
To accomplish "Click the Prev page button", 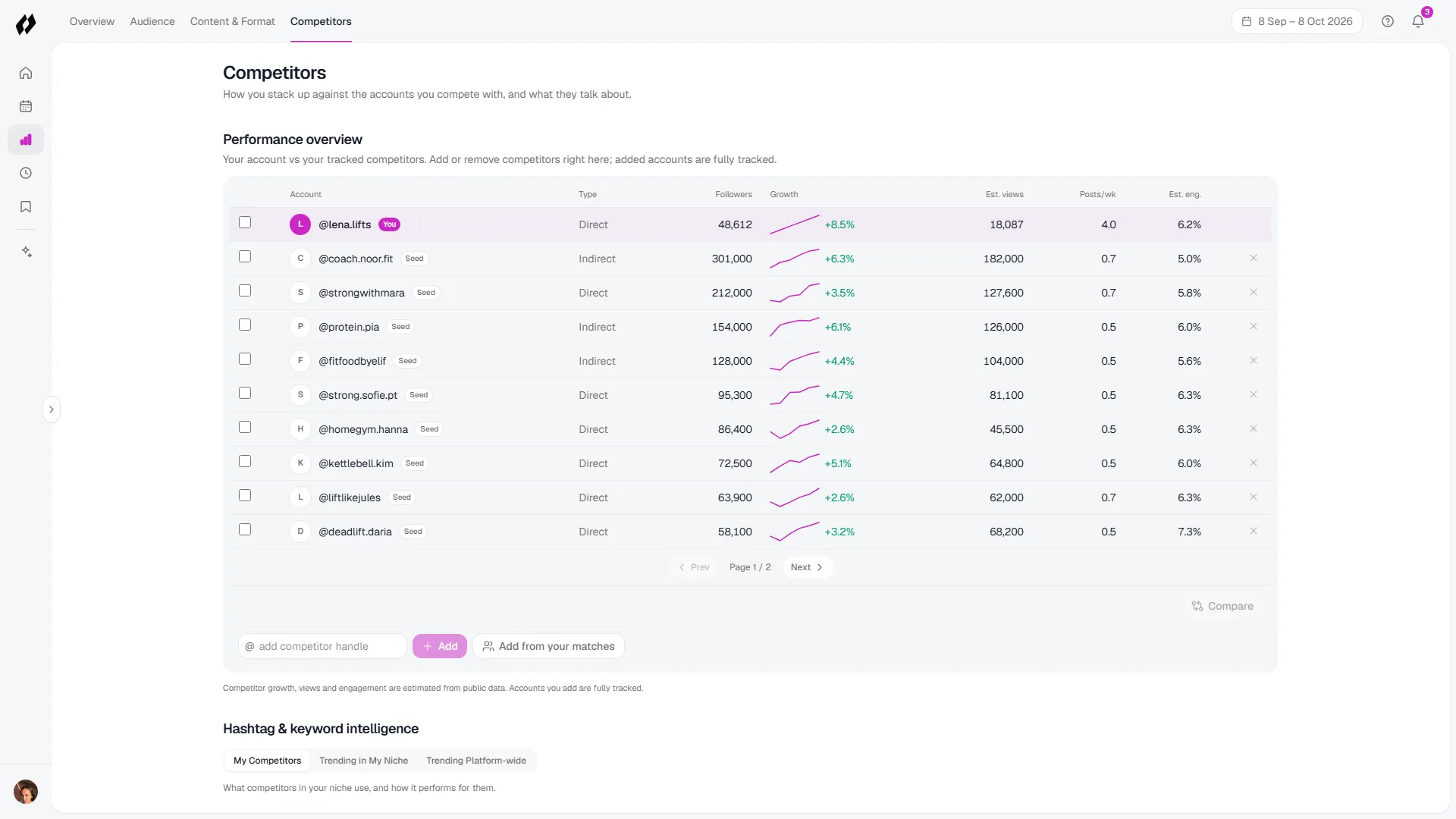I will pos(694,567).
